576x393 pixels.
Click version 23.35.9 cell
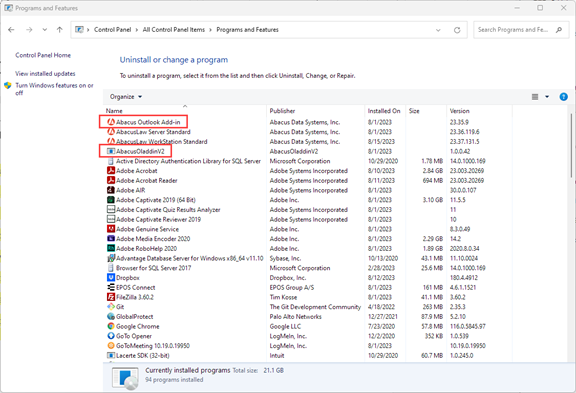click(459, 122)
